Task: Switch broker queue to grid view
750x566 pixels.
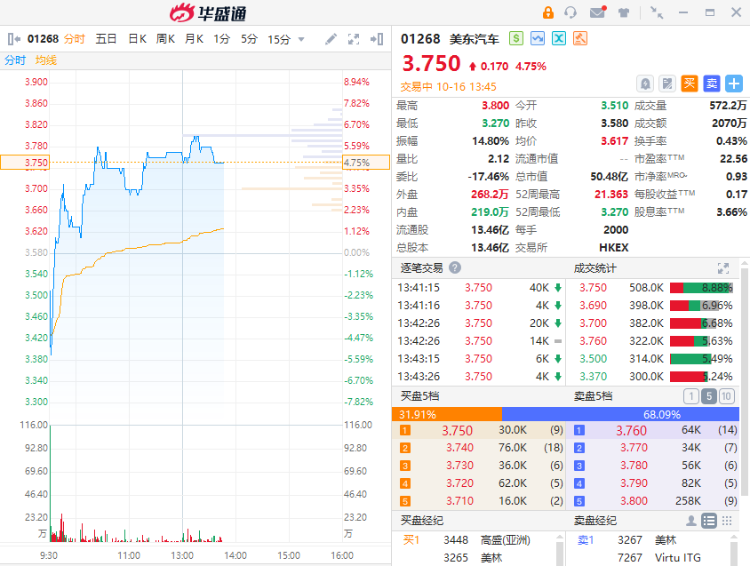Action: 727,521
